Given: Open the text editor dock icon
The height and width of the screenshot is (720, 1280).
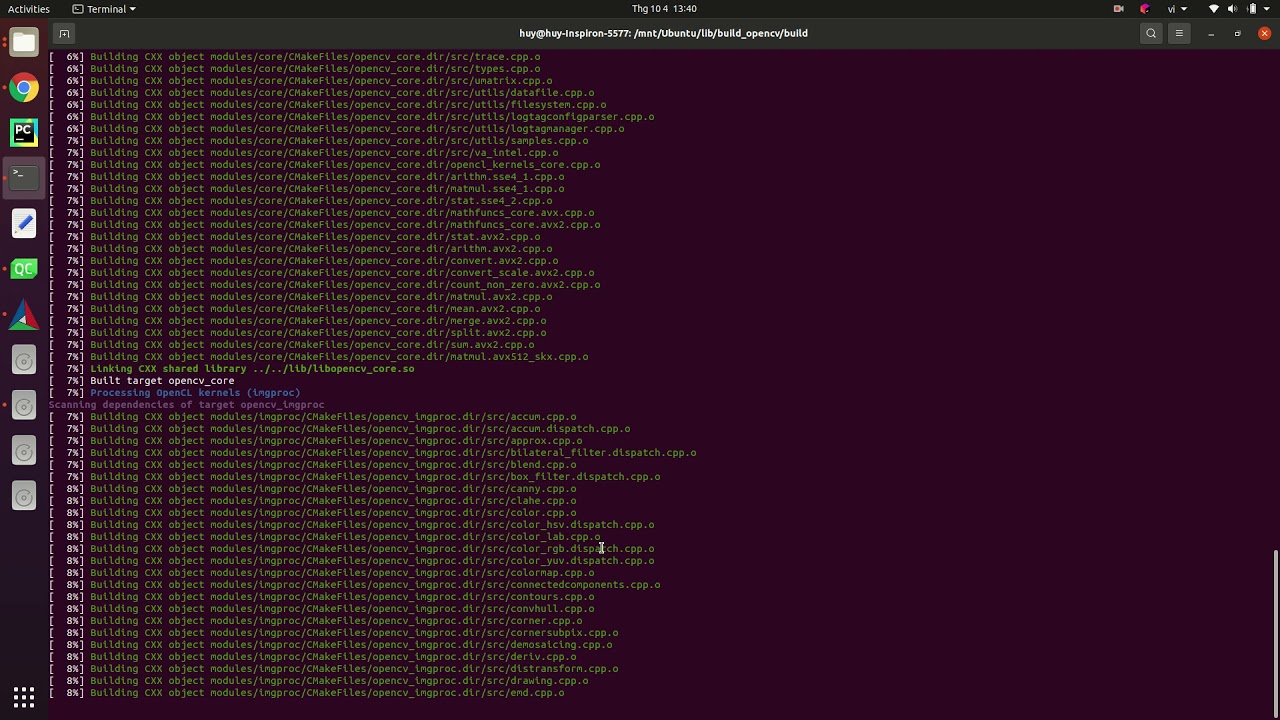Looking at the screenshot, I should (24, 223).
